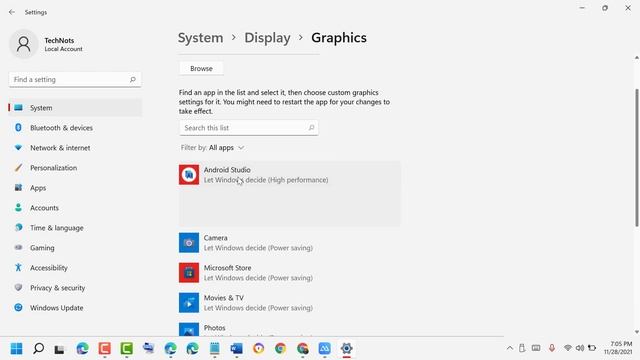Click the vertical scrollbar thumb
This screenshot has width=640, height=360.
click(636, 157)
